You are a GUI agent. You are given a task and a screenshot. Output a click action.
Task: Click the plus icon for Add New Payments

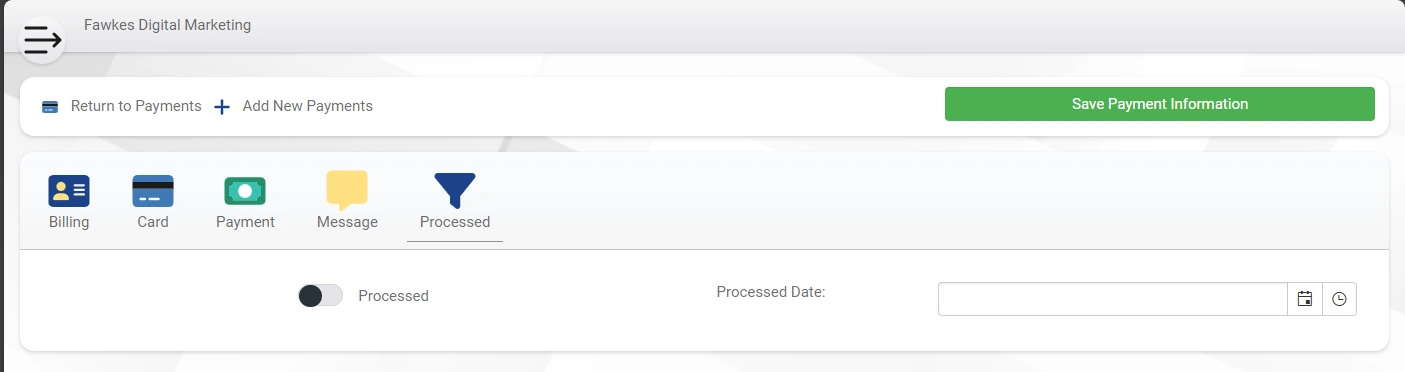(x=222, y=106)
